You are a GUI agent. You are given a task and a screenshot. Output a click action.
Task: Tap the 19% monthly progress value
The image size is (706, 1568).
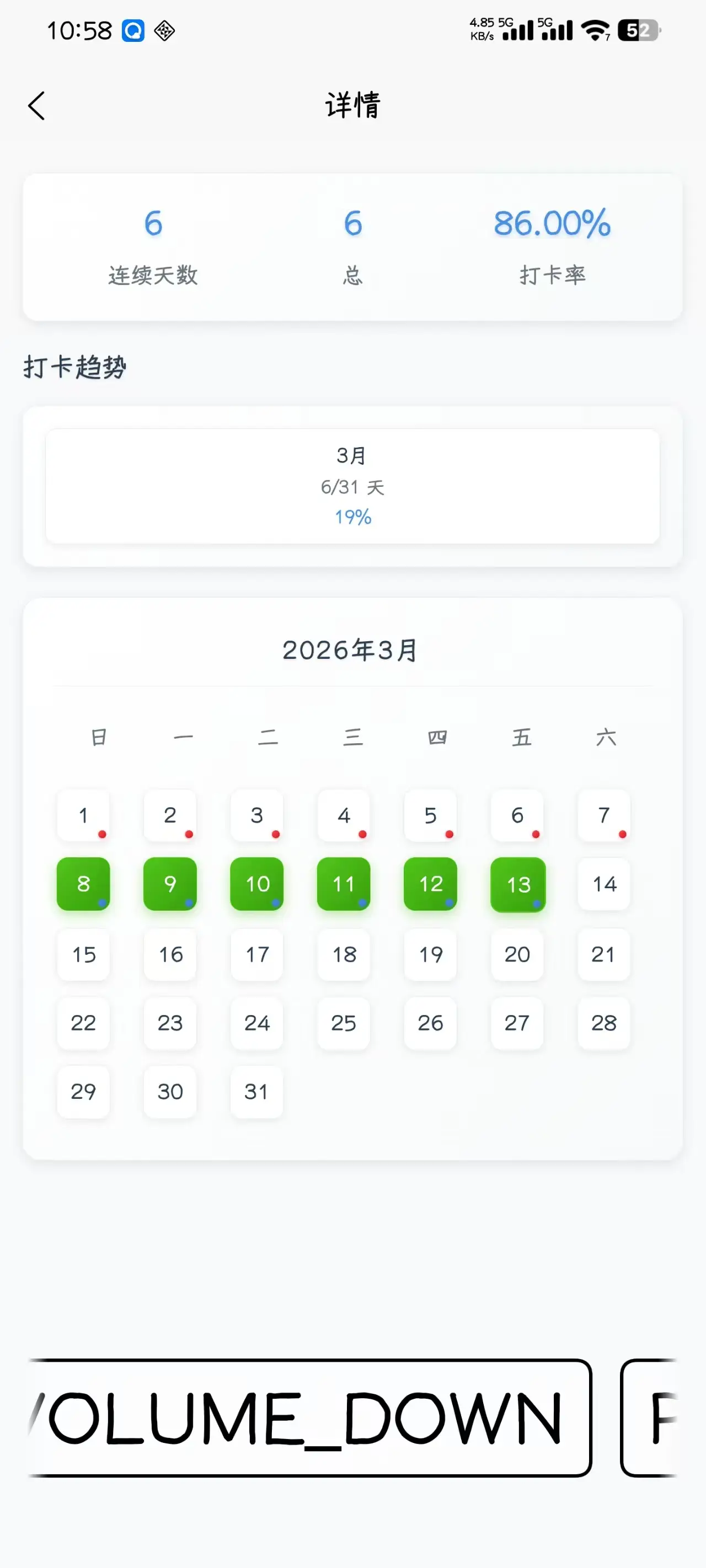352,517
